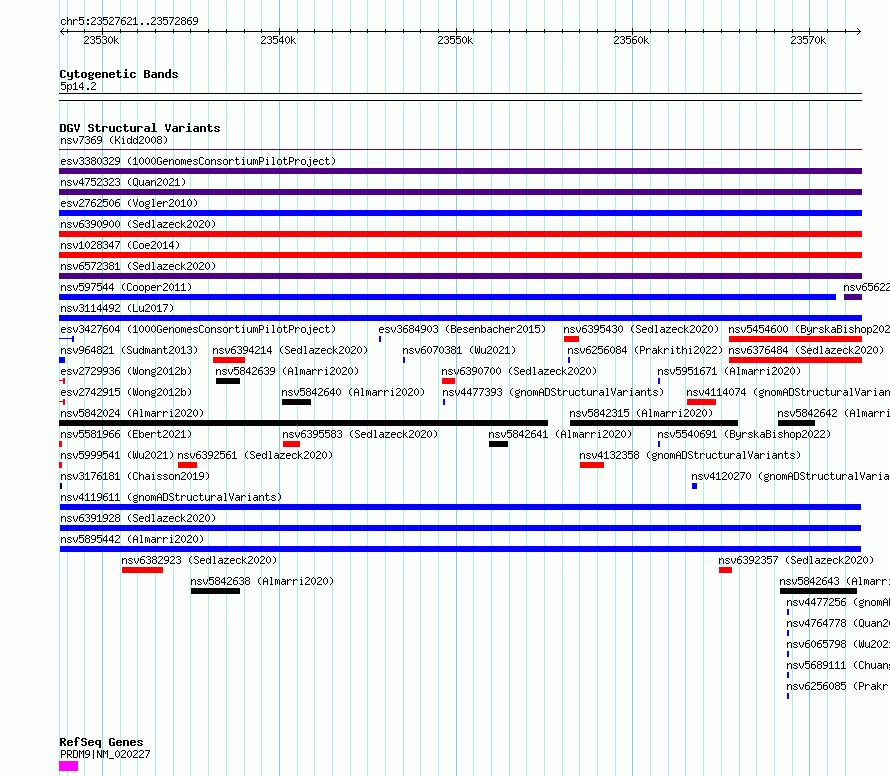The height and width of the screenshot is (776, 890).
Task: Select the nsv5895442 (Almarri2020) blue bar
Action: pos(460,549)
